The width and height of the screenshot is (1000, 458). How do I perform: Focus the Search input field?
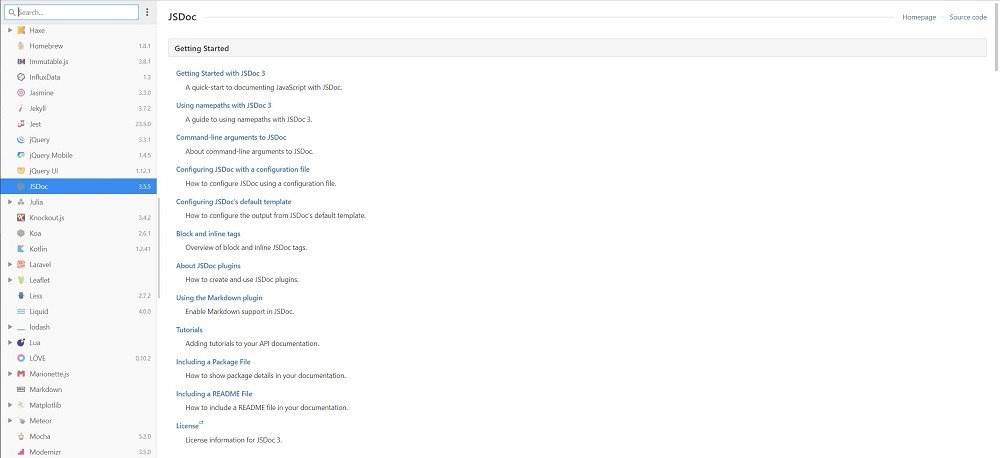pos(71,12)
